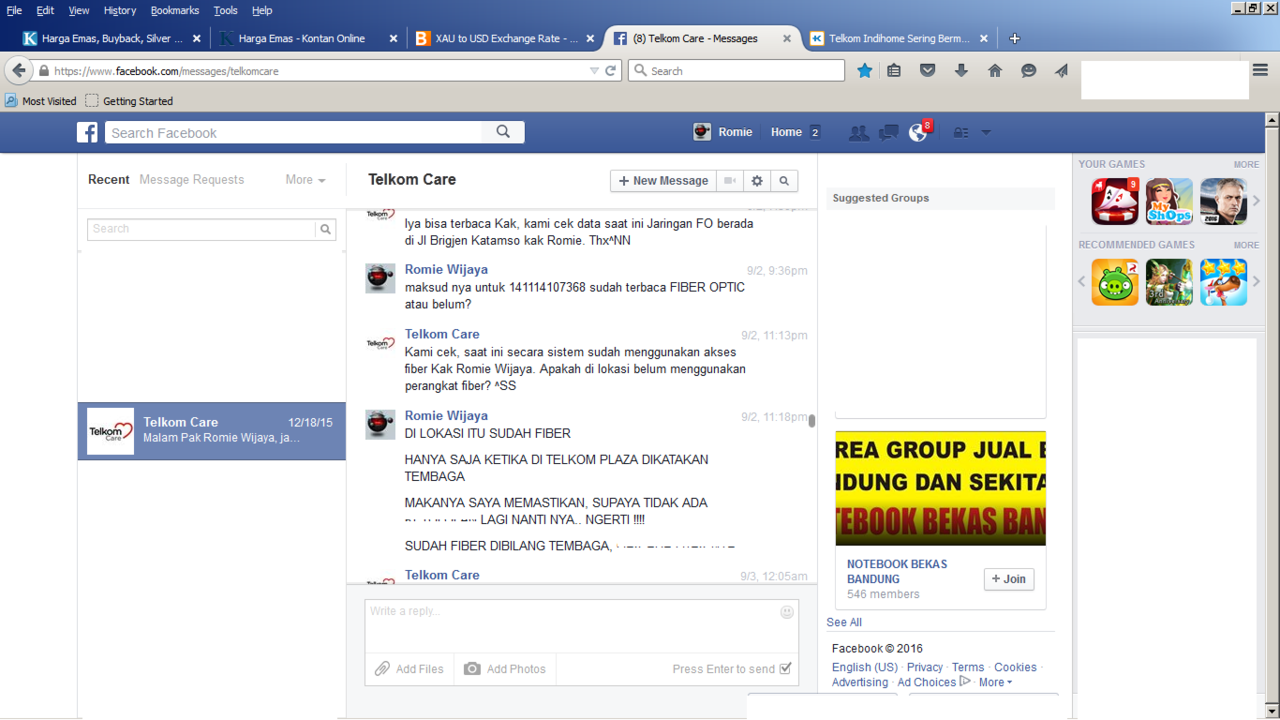The height and width of the screenshot is (720, 1280).
Task: Join the Notebook Bekas Bandung group
Action: tap(1009, 579)
